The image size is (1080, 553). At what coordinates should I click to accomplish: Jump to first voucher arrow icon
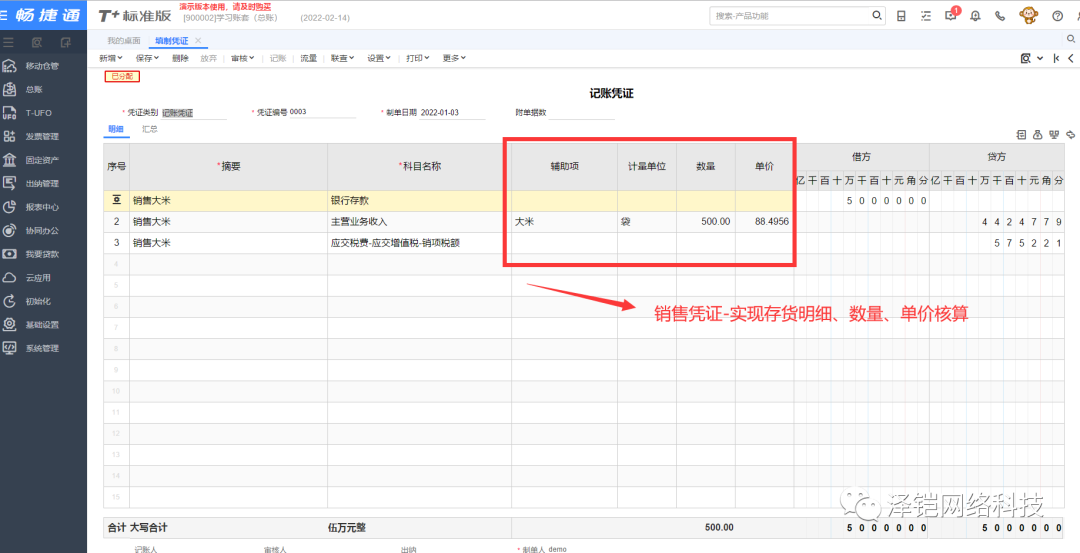click(x=1057, y=58)
